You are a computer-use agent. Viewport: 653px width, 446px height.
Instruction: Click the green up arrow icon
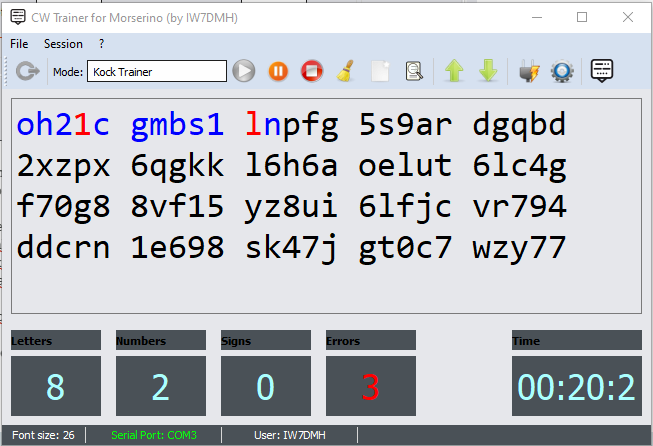click(454, 70)
